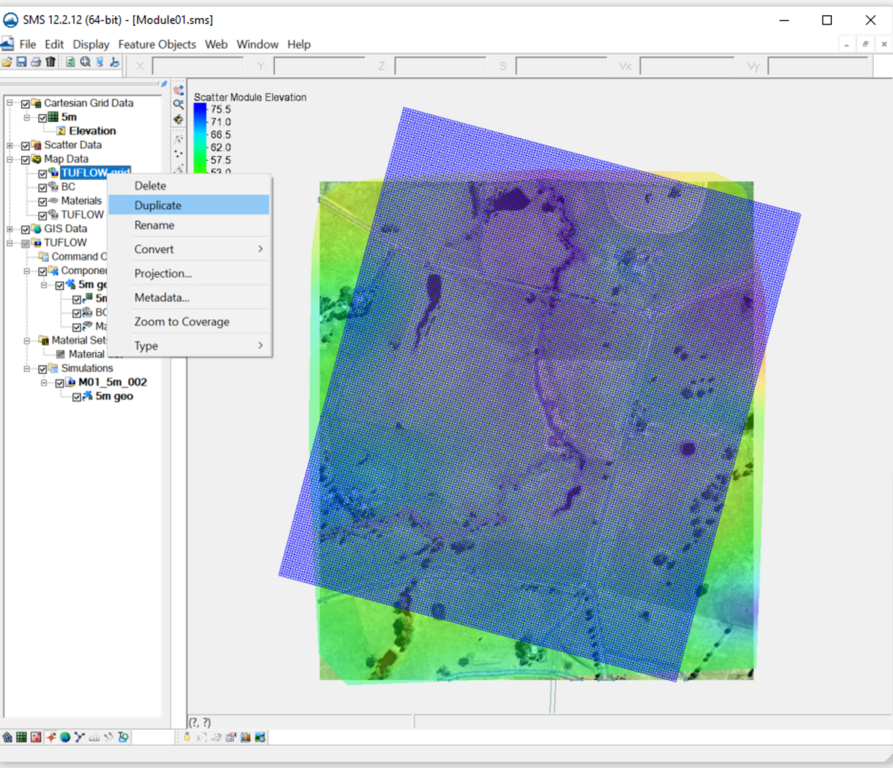Click the Print toolbar icon
Viewport: 893px width, 768px height.
tap(35, 62)
